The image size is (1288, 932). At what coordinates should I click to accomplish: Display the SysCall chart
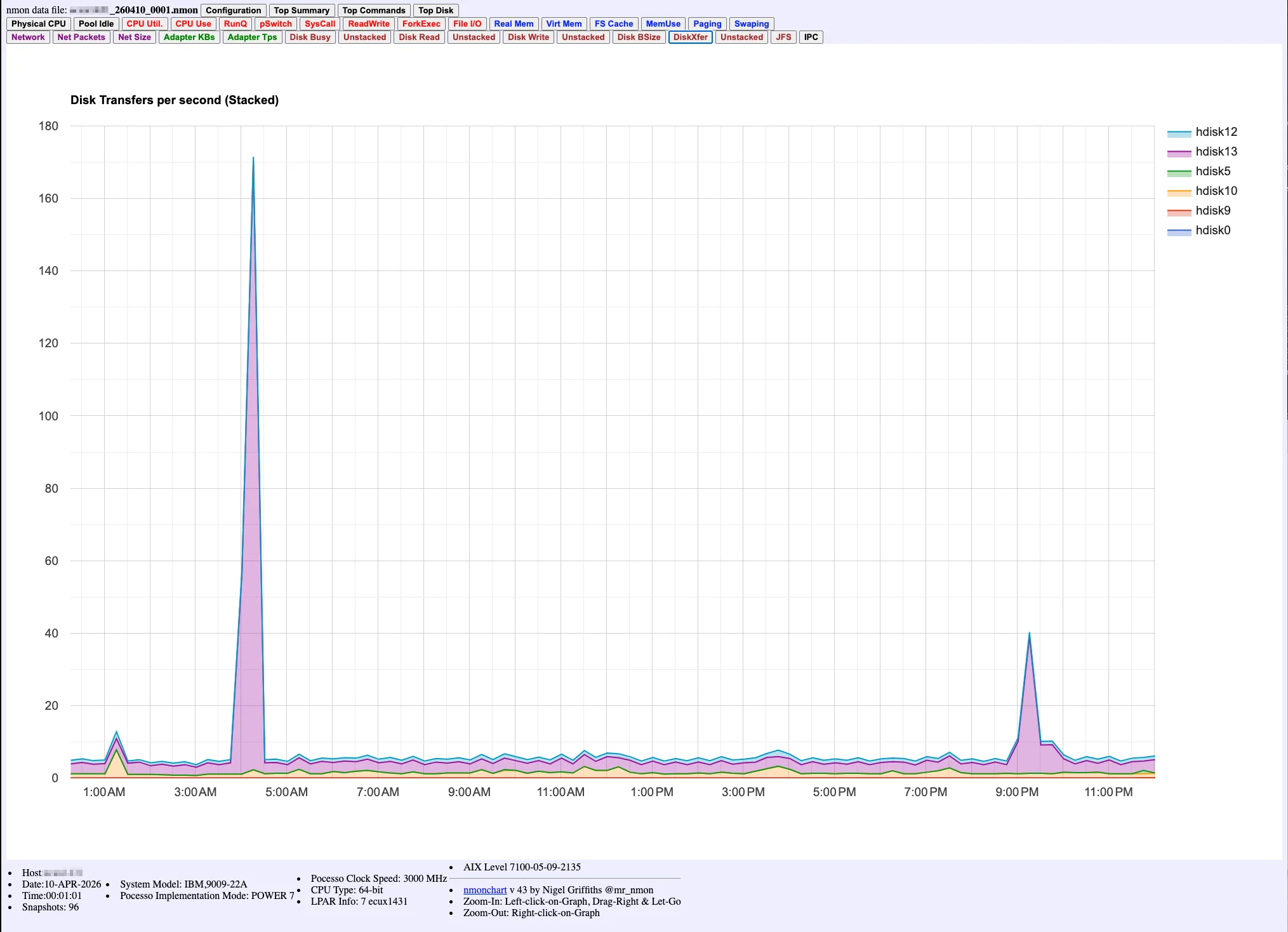pyautogui.click(x=319, y=23)
